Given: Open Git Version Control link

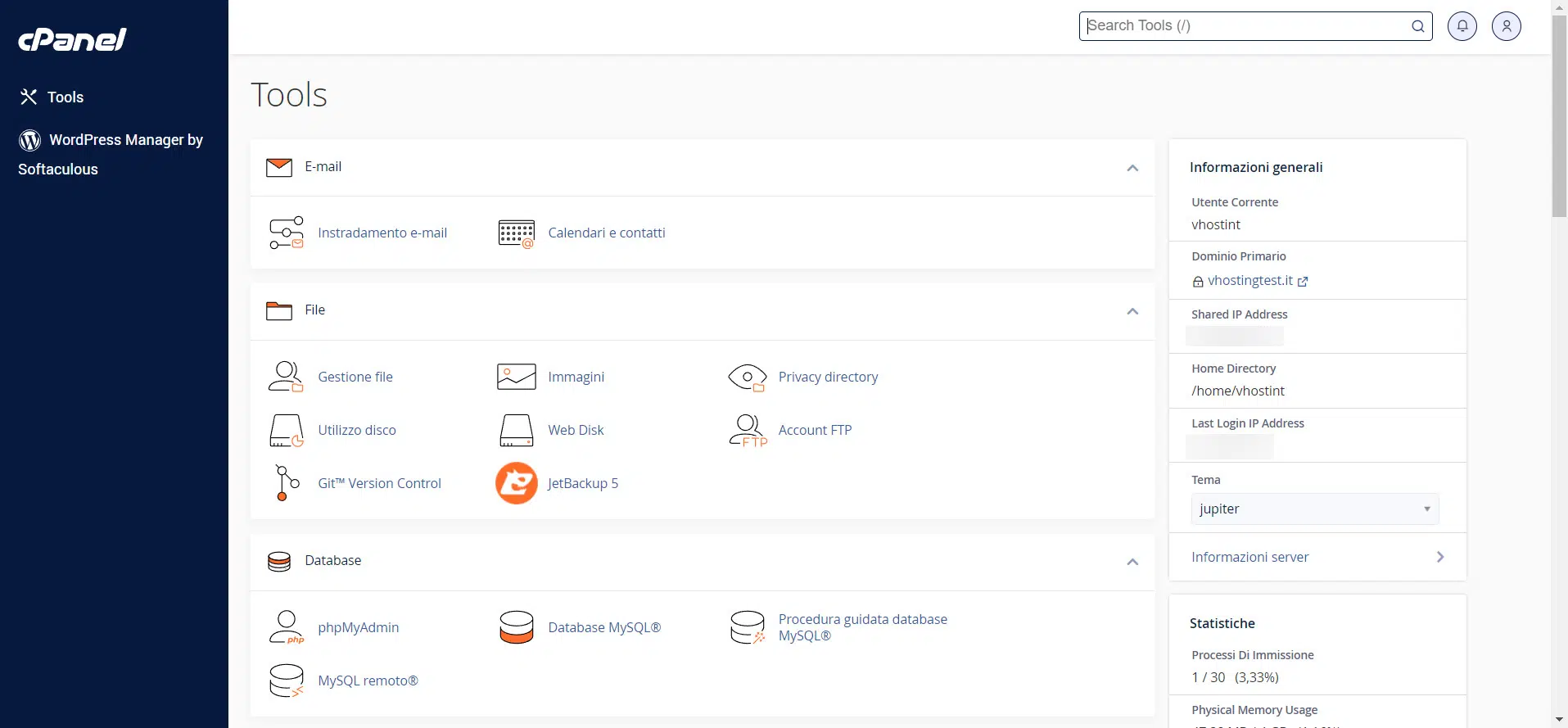Looking at the screenshot, I should (379, 483).
